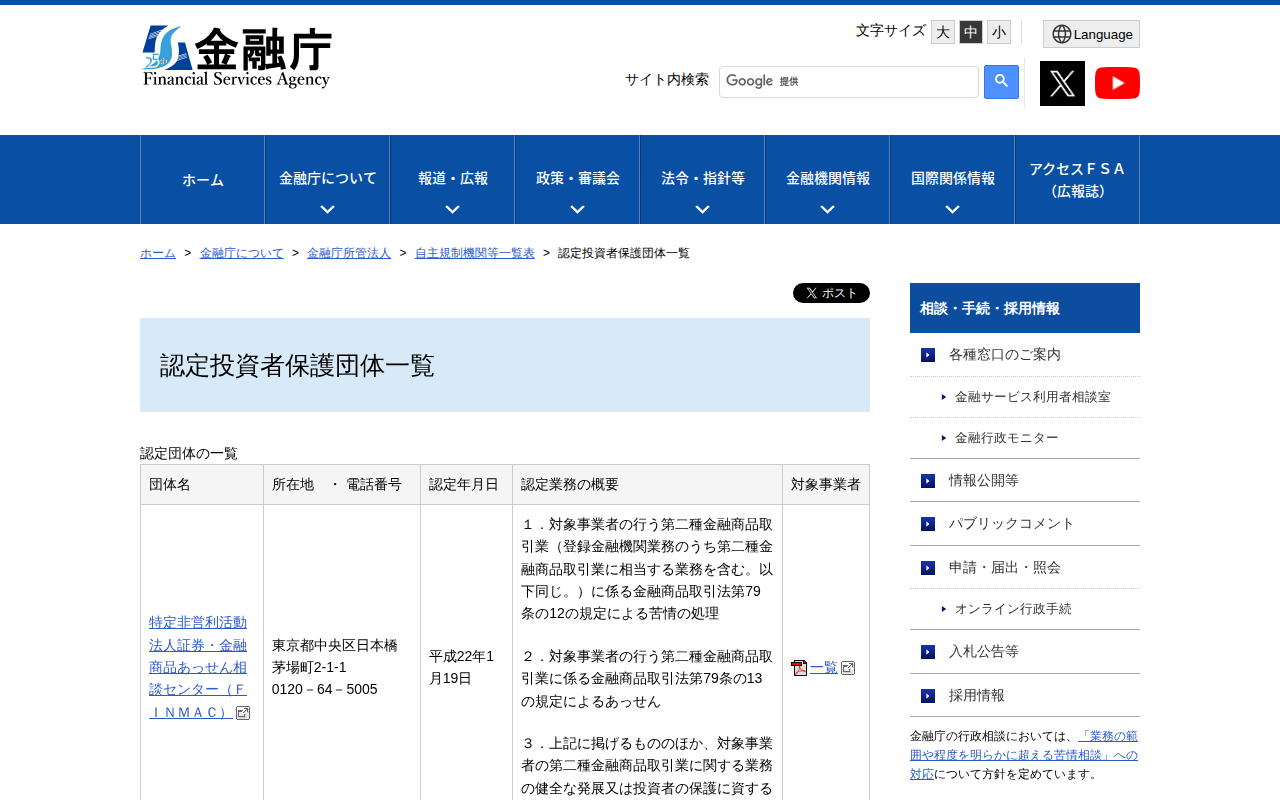Open the YouTube channel icon

pyautogui.click(x=1117, y=83)
